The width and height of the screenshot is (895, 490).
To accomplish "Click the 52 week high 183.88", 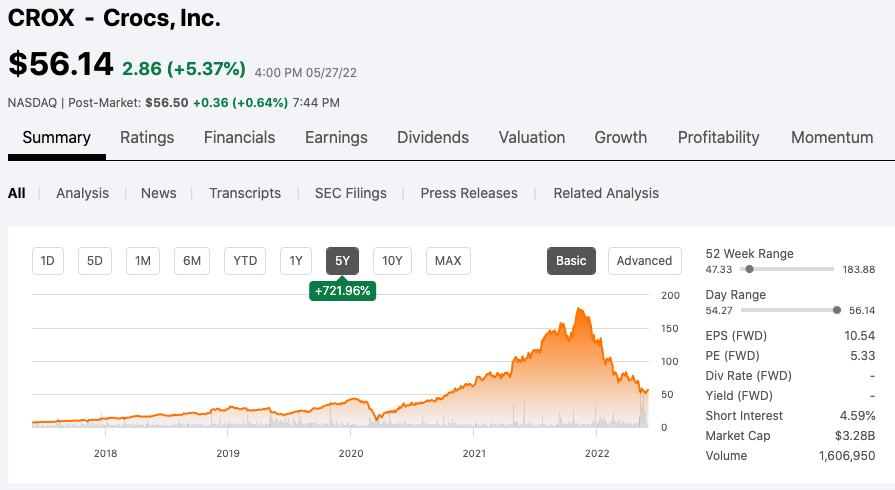I will point(859,270).
